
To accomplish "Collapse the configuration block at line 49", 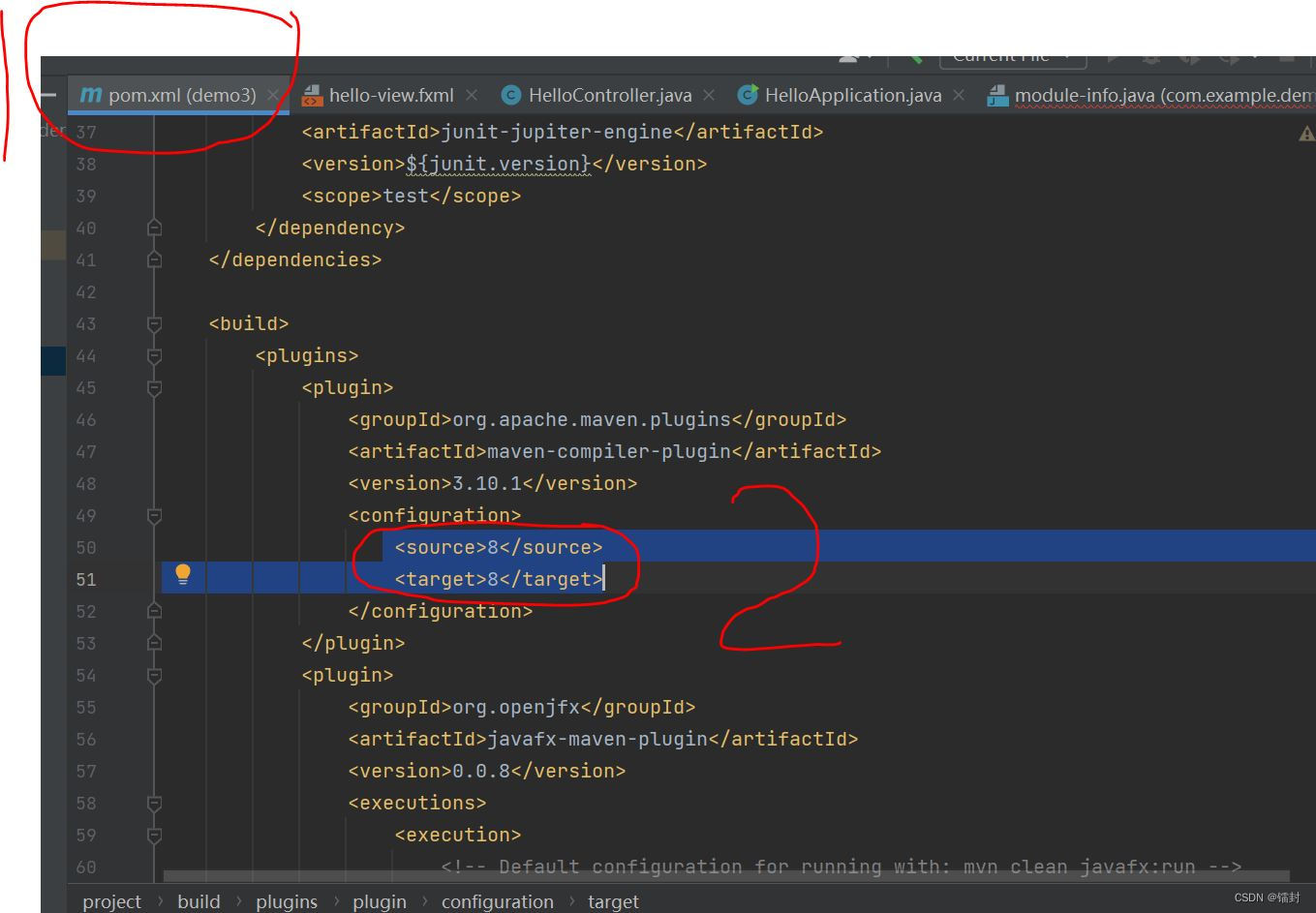I will [154, 515].
